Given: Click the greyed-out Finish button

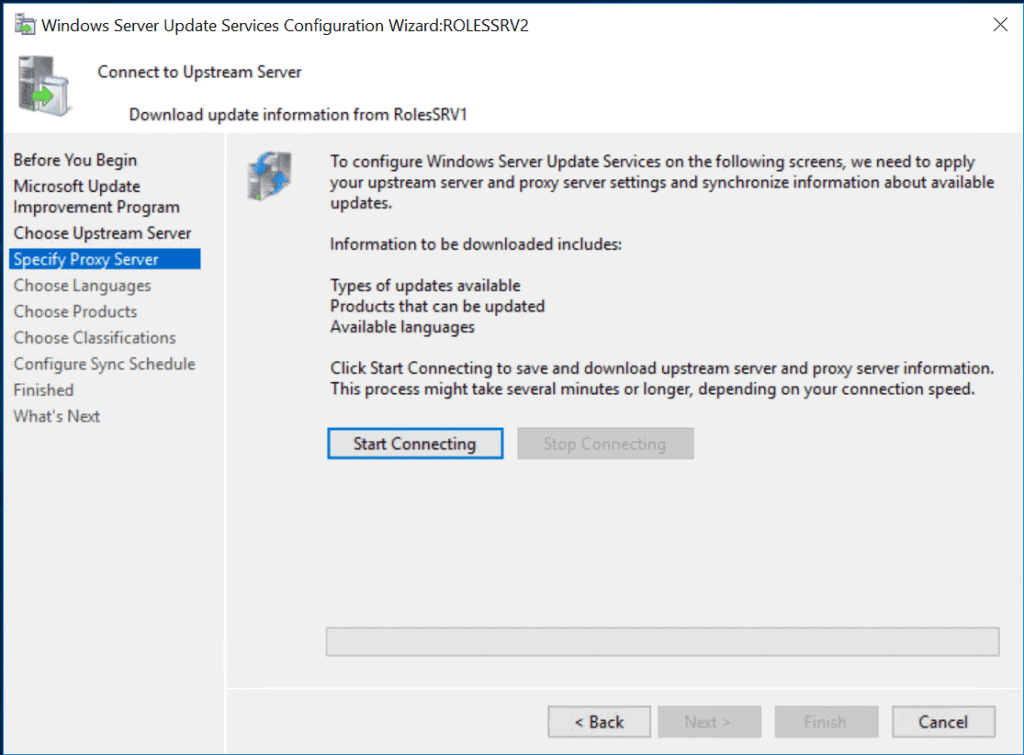Looking at the screenshot, I should pos(826,722).
